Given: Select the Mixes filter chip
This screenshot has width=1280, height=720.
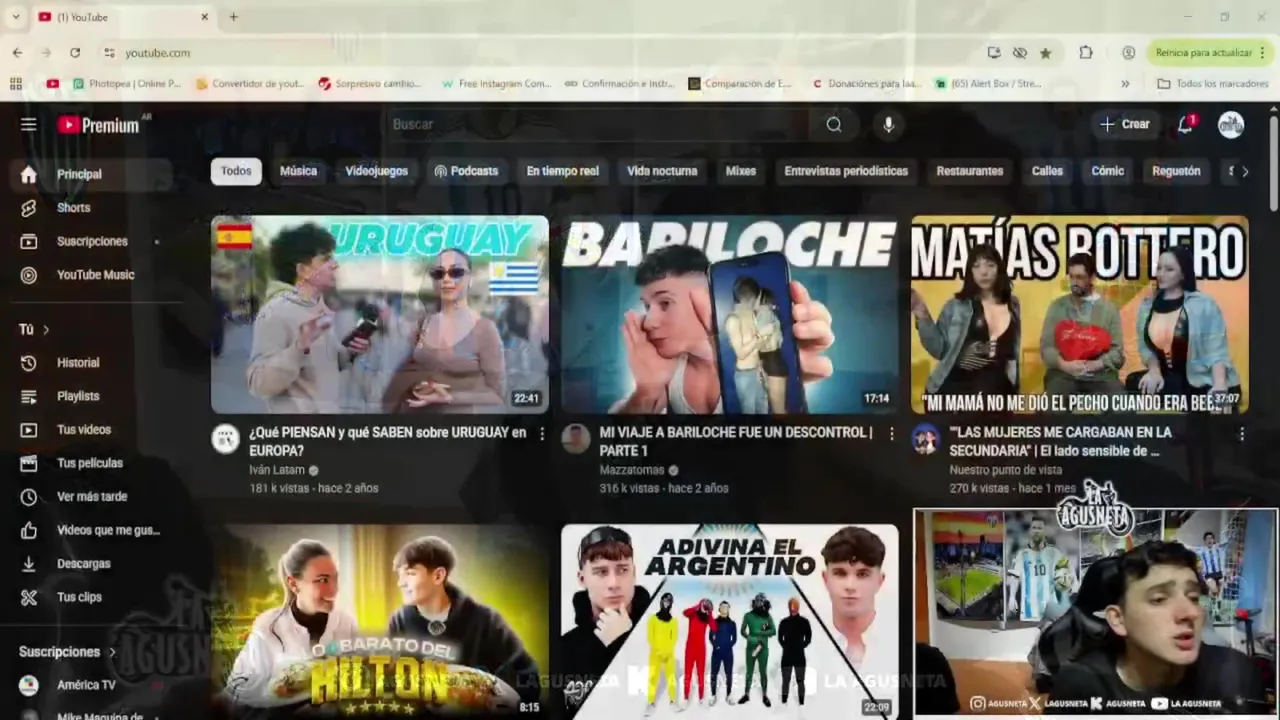Looking at the screenshot, I should coord(741,171).
